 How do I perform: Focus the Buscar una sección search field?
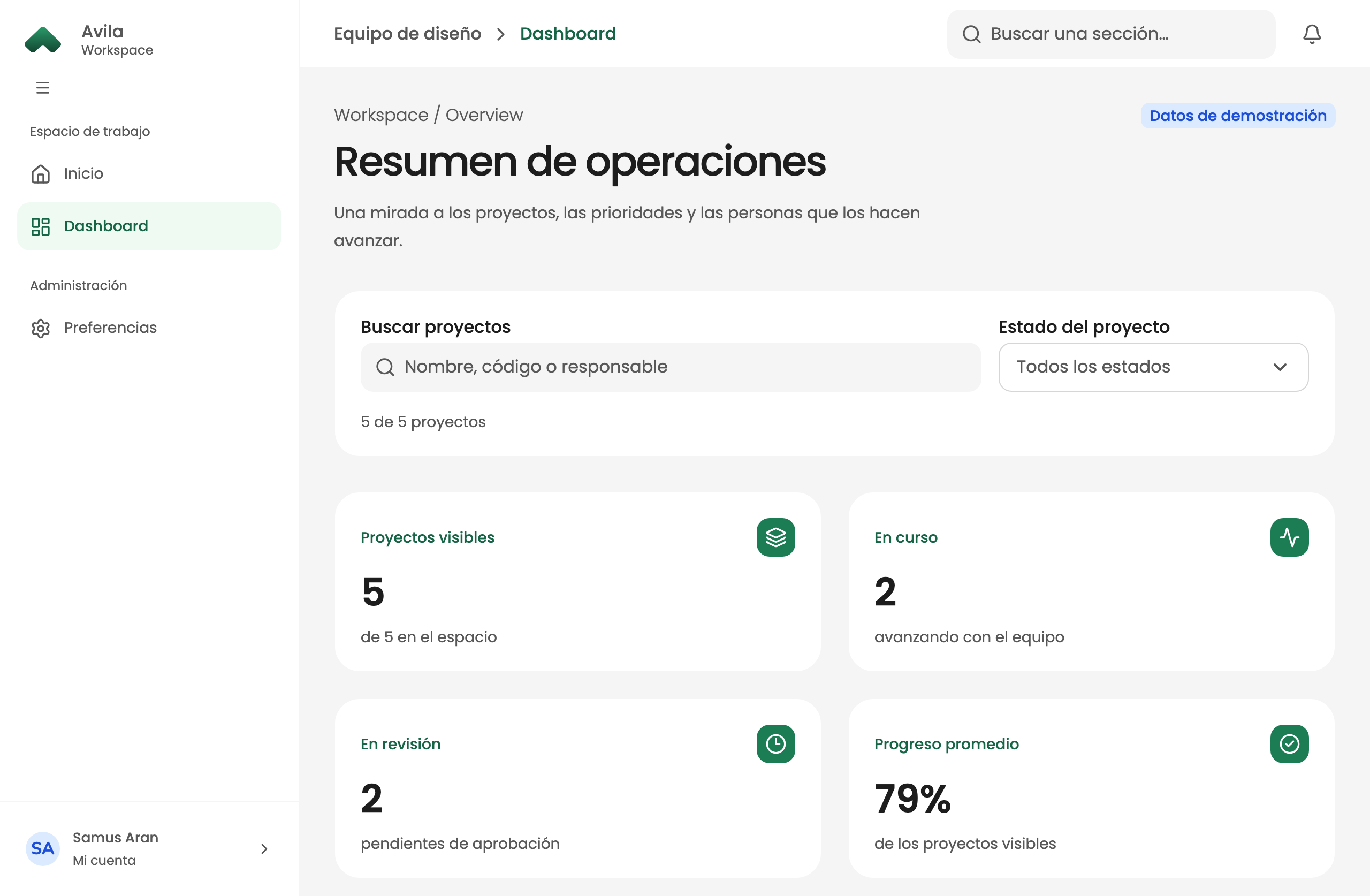point(1111,34)
